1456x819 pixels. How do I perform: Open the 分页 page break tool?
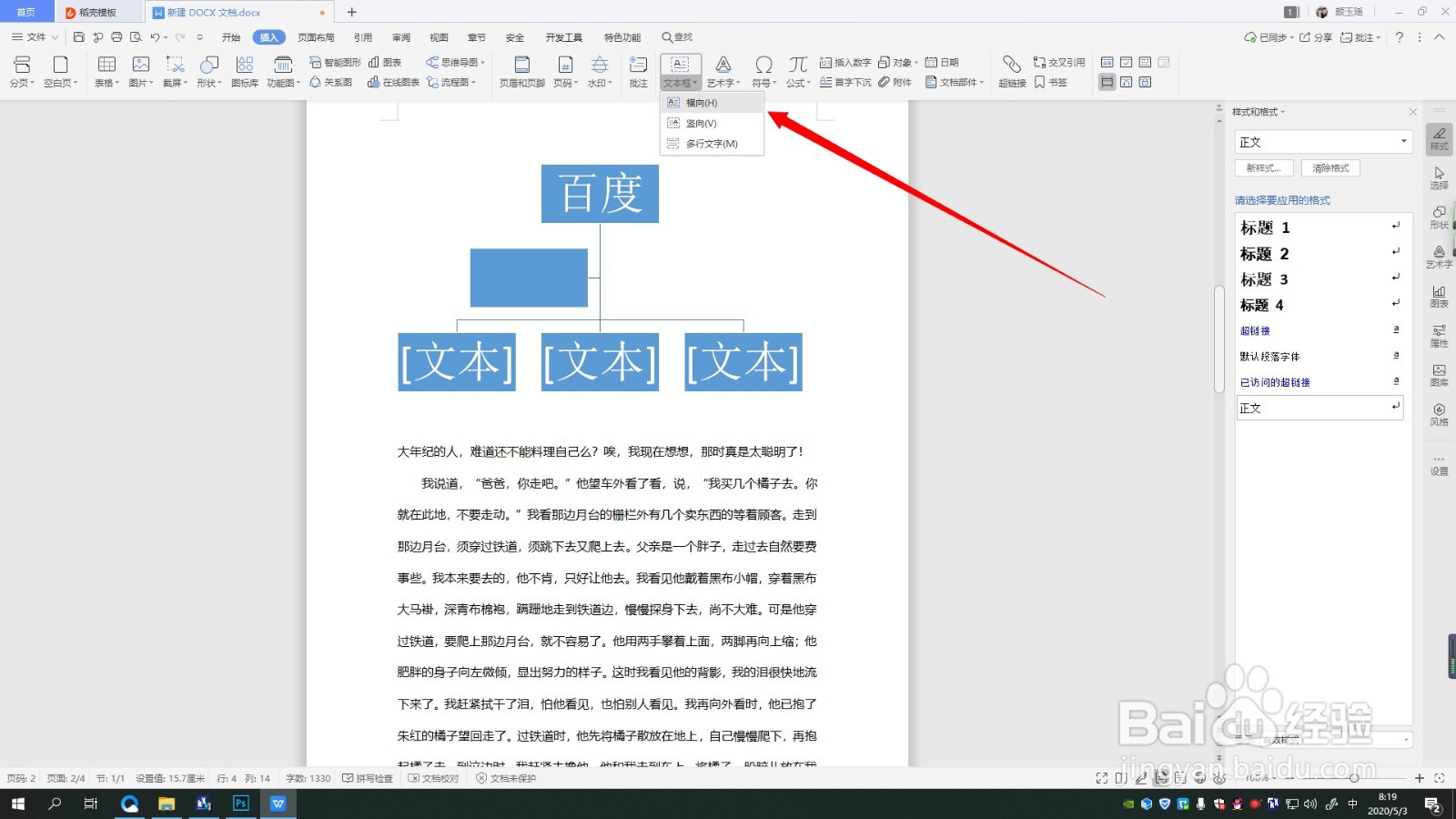(22, 71)
